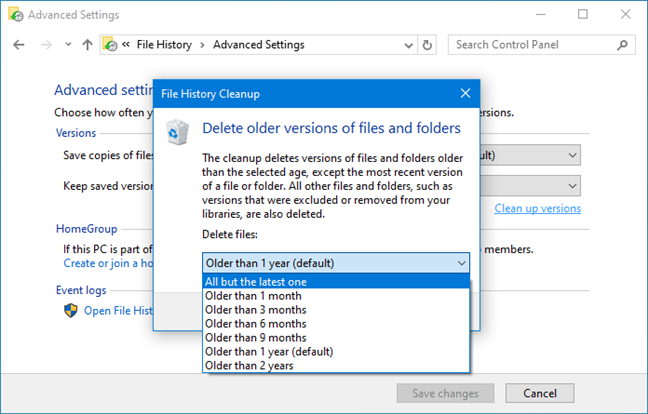This screenshot has width=648, height=414.
Task: Click the search magnifier icon
Action: (x=622, y=45)
